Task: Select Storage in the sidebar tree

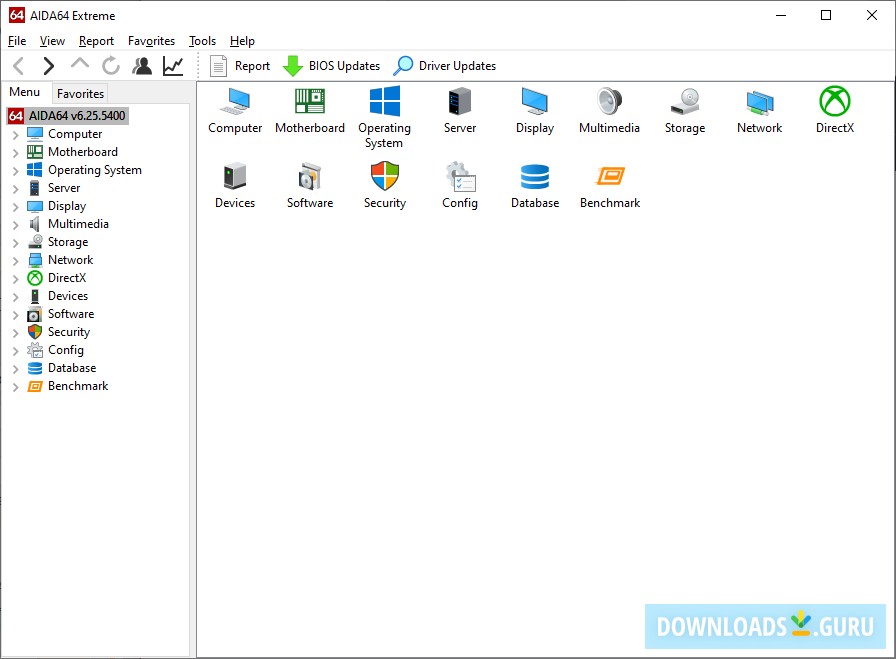Action: pyautogui.click(x=68, y=242)
